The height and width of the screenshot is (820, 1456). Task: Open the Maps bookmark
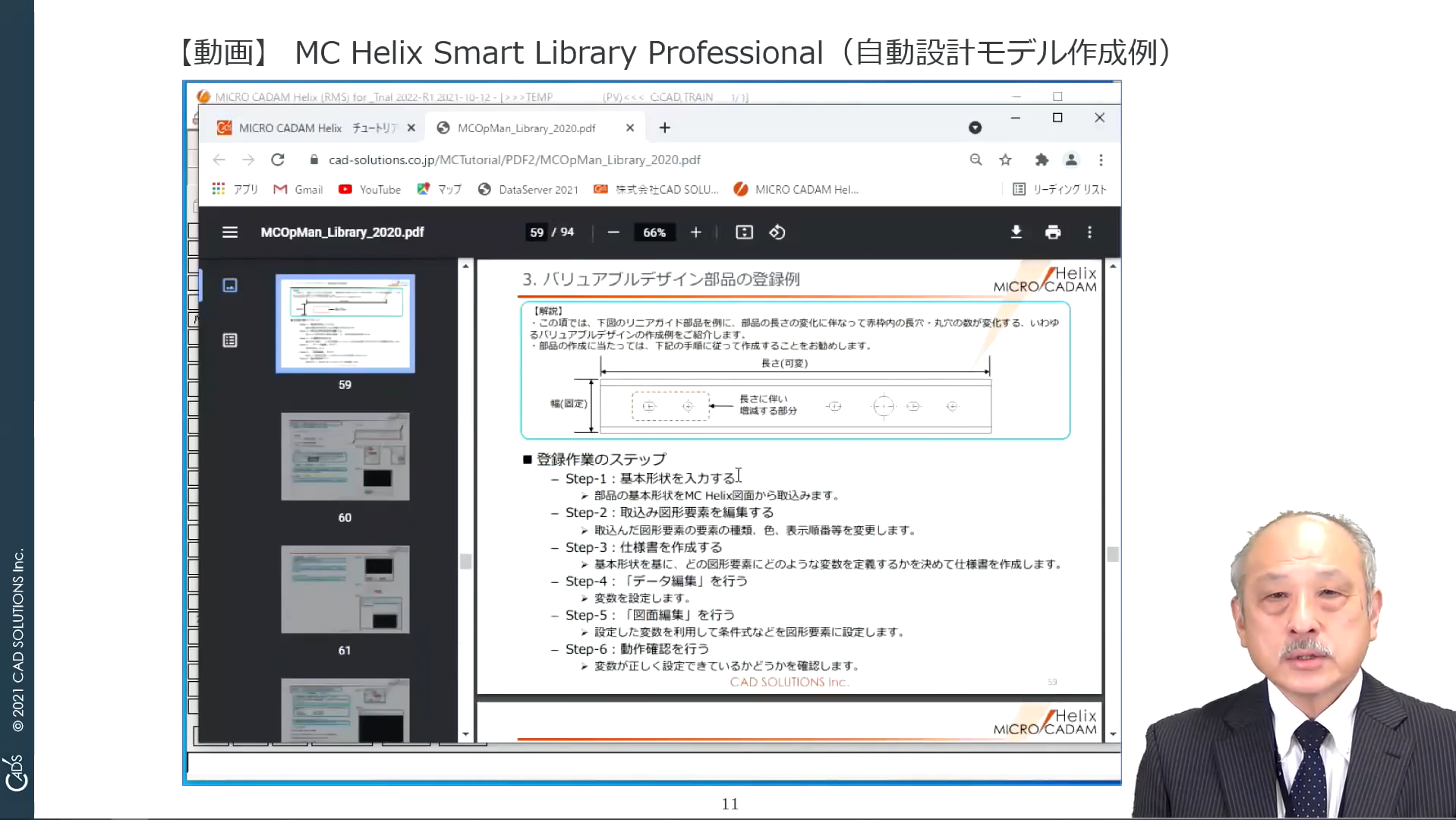click(440, 189)
